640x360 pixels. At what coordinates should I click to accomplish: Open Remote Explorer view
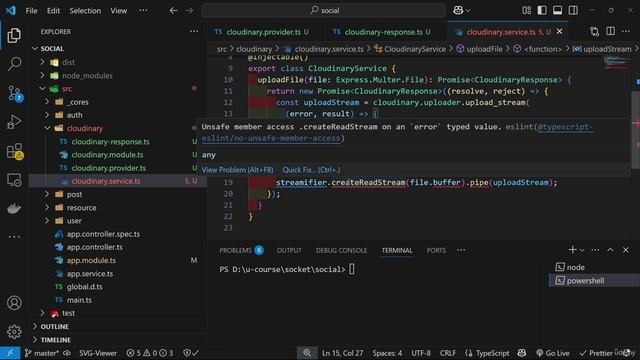click(14, 180)
